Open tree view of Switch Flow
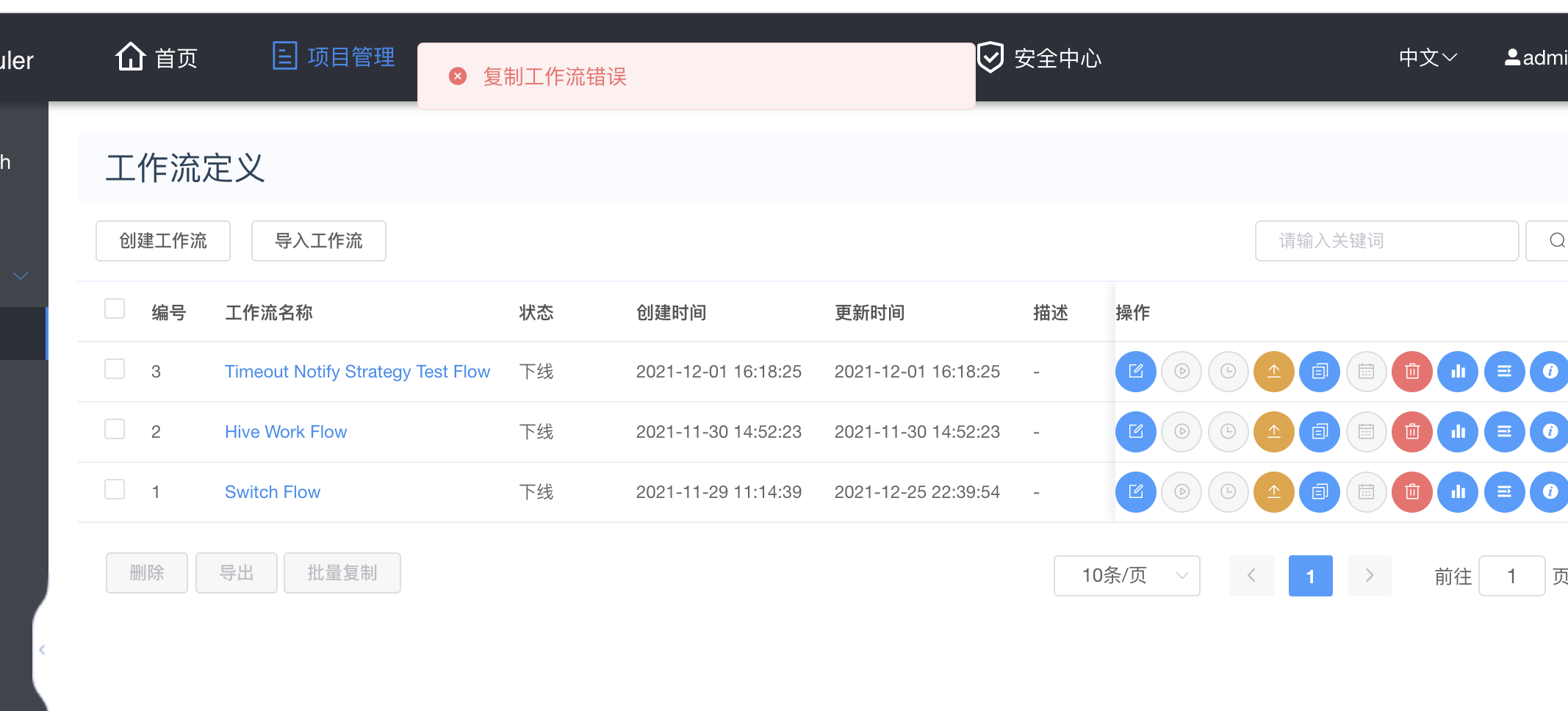 (x=1459, y=492)
